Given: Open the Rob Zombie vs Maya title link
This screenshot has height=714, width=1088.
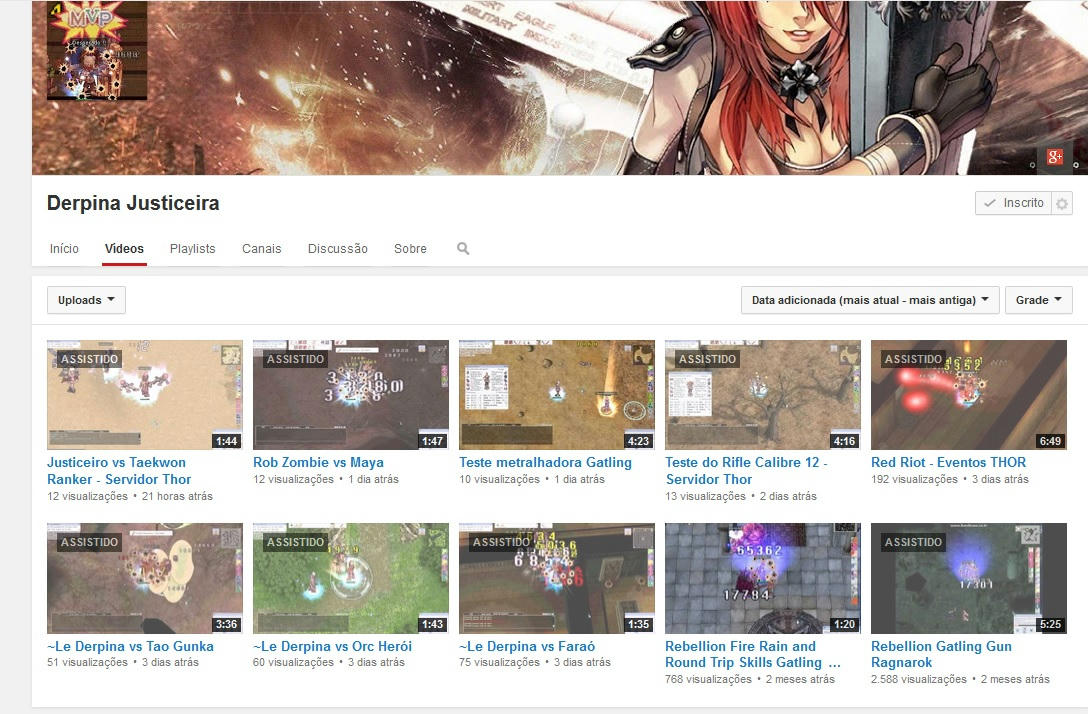Looking at the screenshot, I should coord(318,462).
